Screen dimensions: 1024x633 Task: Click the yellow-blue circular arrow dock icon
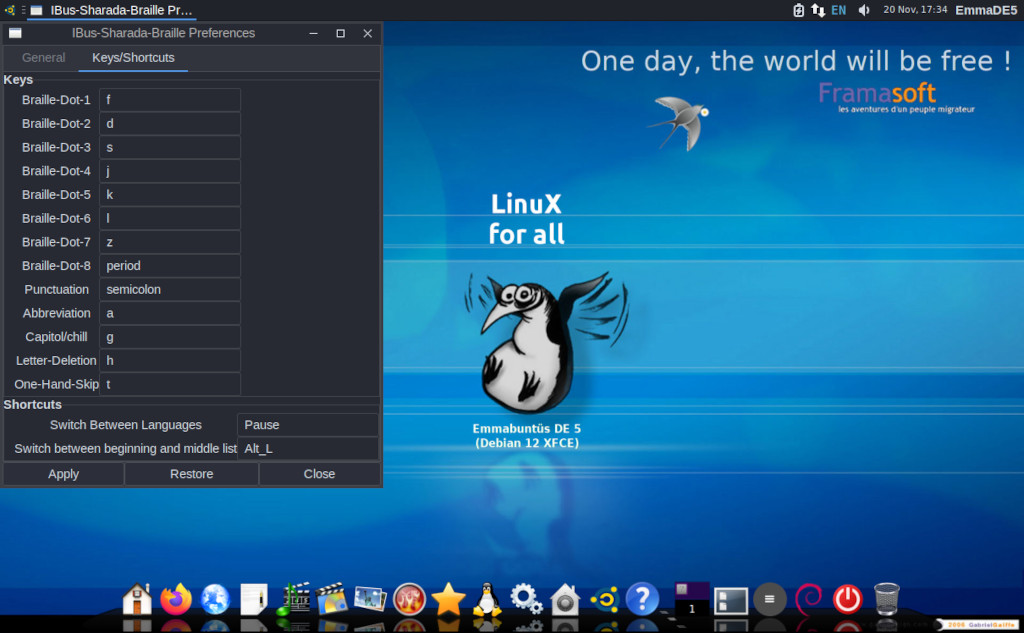point(604,599)
